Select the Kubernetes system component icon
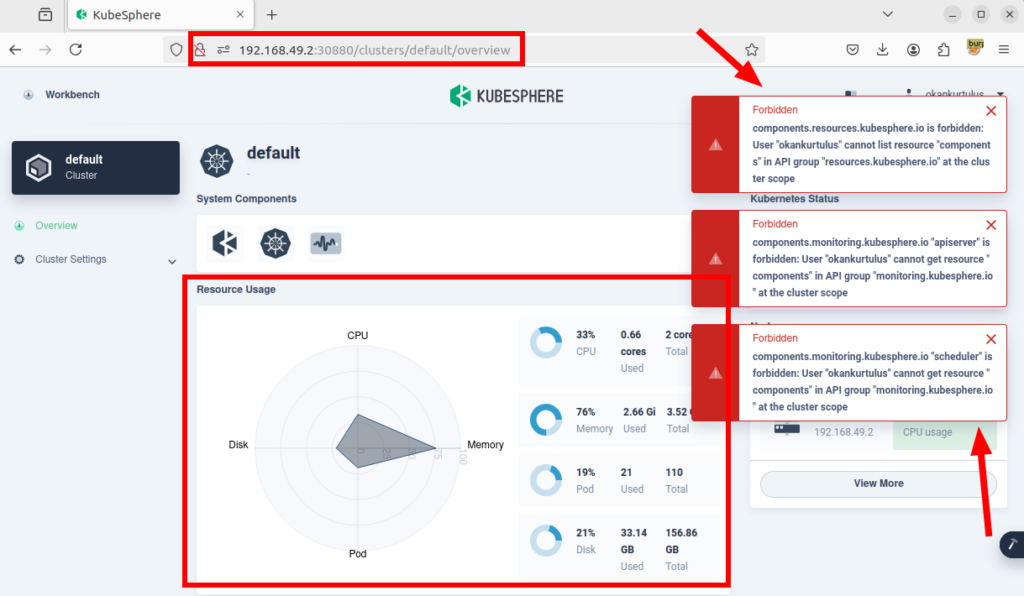1024x596 pixels. click(276, 243)
